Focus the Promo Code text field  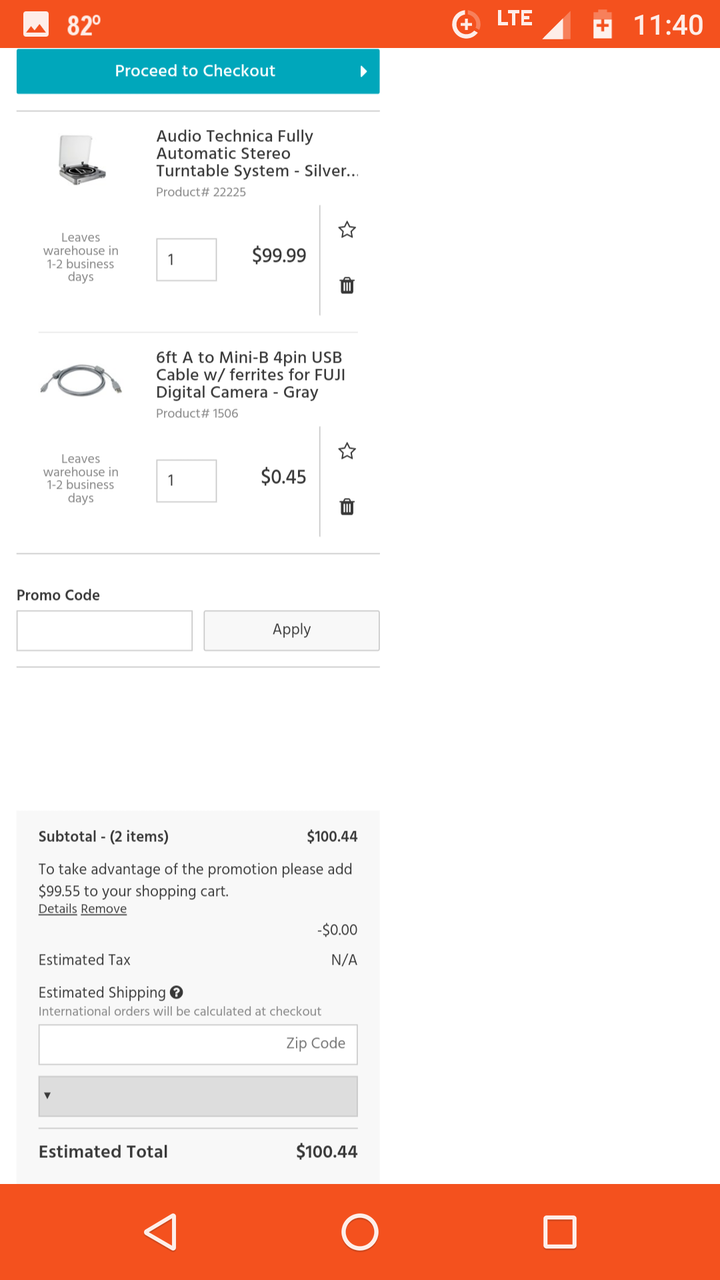(x=104, y=630)
